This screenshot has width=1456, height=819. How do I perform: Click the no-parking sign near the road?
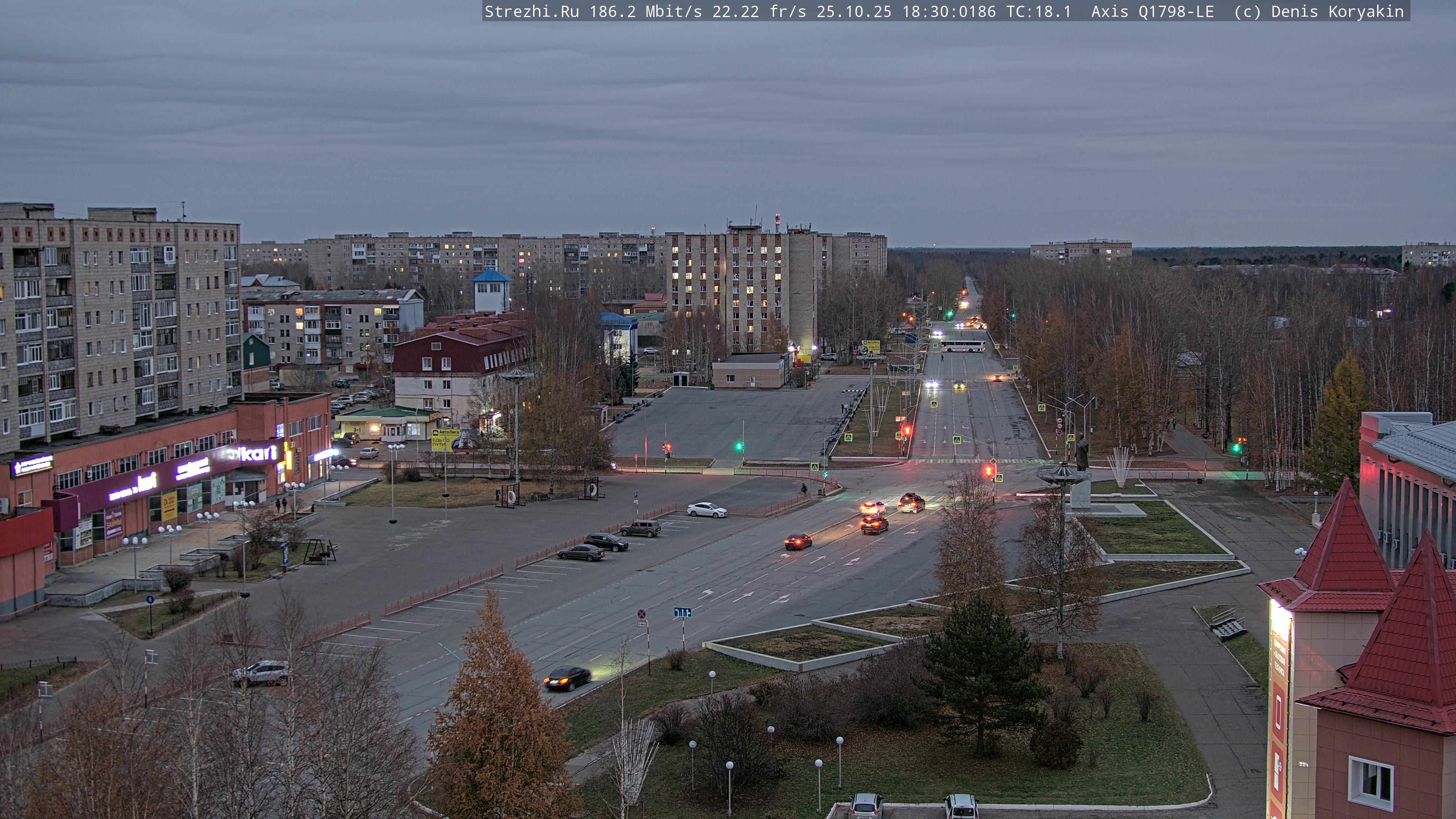(x=642, y=614)
